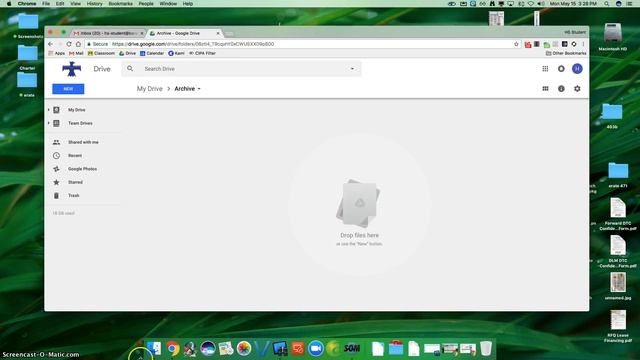Screen dimensions: 640x360
Task: Click the Chrome address bar URL
Action: pyautogui.click(x=193, y=44)
